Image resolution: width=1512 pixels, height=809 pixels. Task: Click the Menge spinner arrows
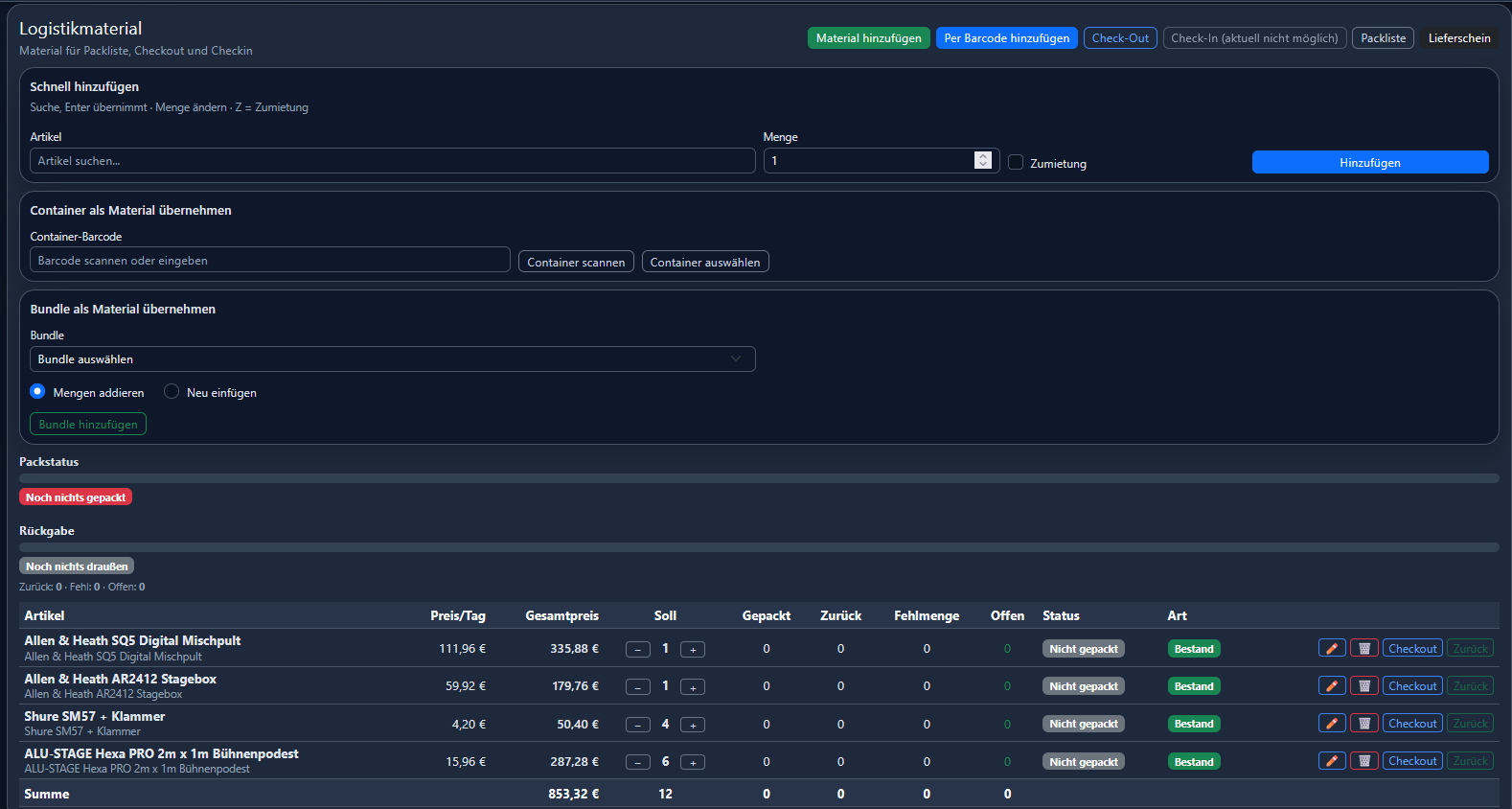tap(983, 160)
